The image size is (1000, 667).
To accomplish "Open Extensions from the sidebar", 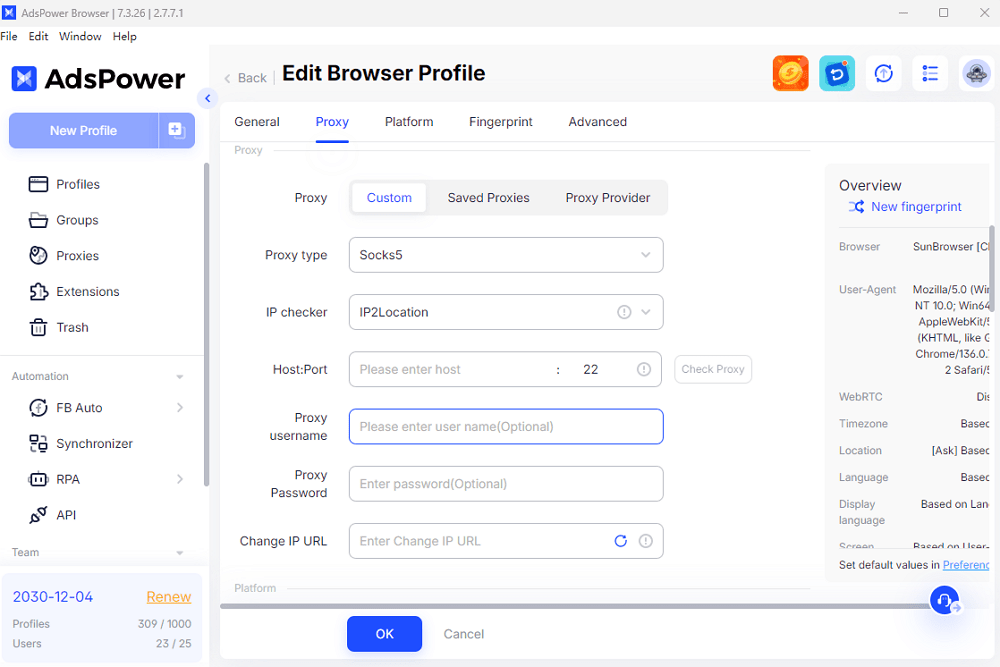I will point(74,291).
